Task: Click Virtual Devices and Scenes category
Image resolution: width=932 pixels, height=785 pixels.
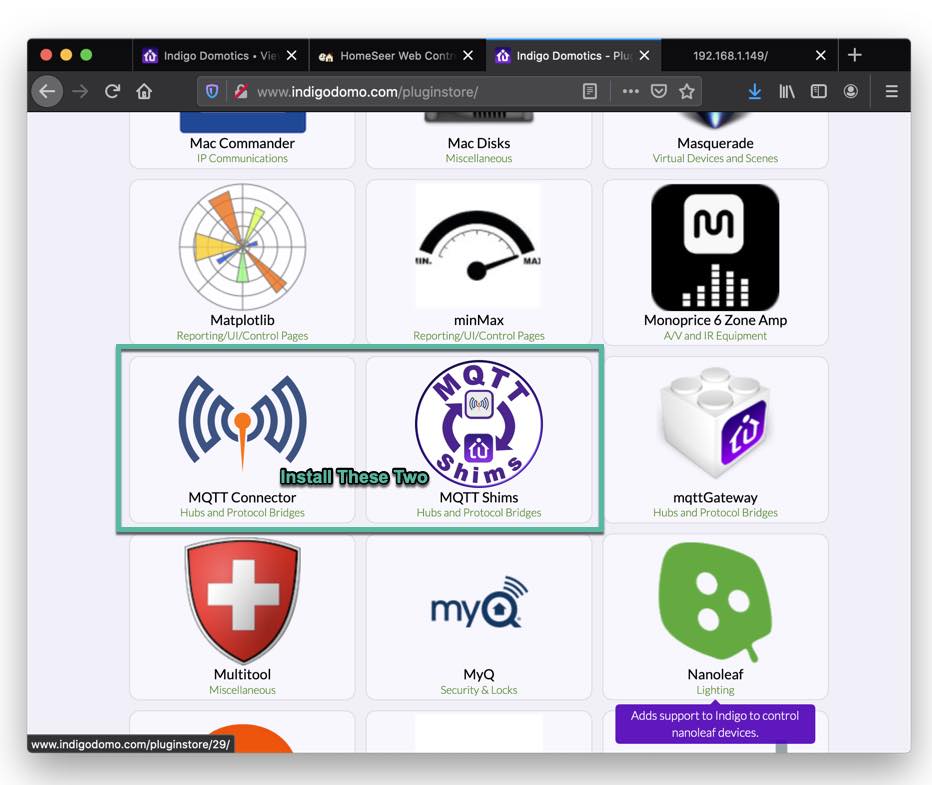Action: (x=715, y=159)
